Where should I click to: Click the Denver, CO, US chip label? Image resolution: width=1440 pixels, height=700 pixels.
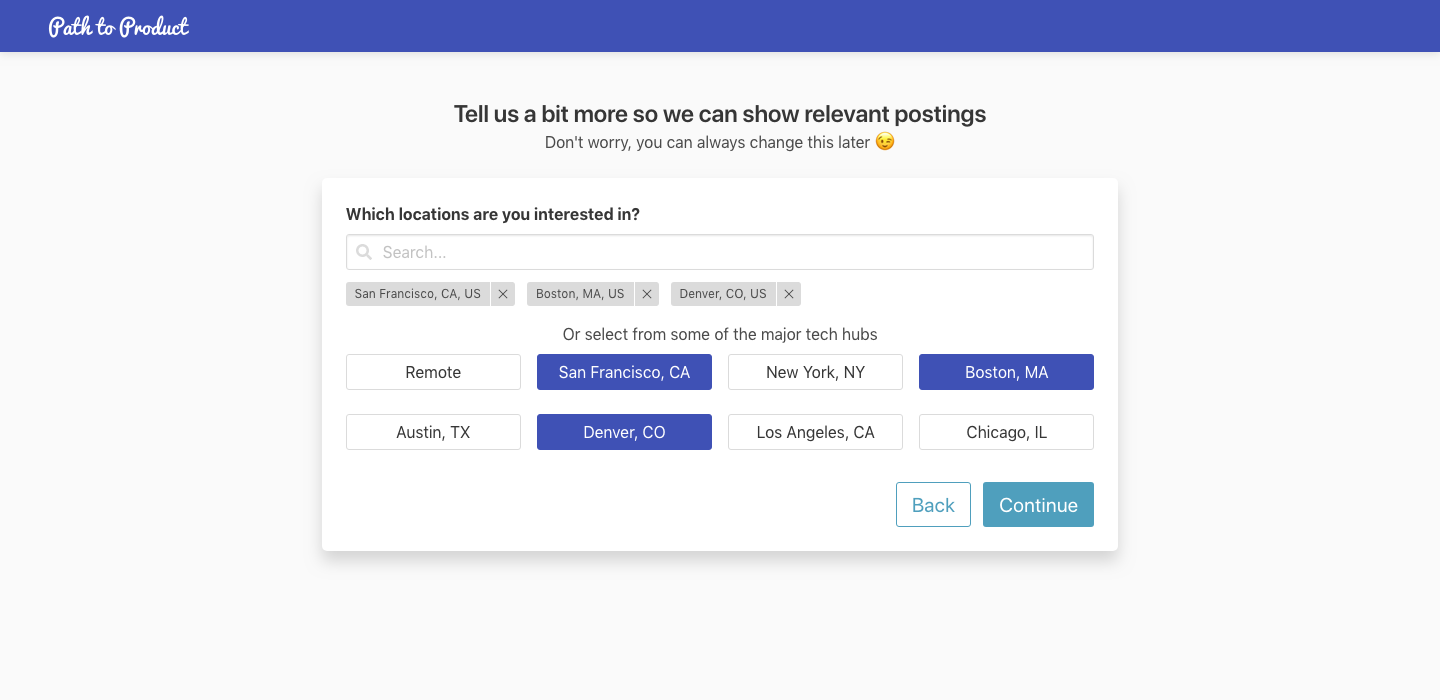(723, 293)
